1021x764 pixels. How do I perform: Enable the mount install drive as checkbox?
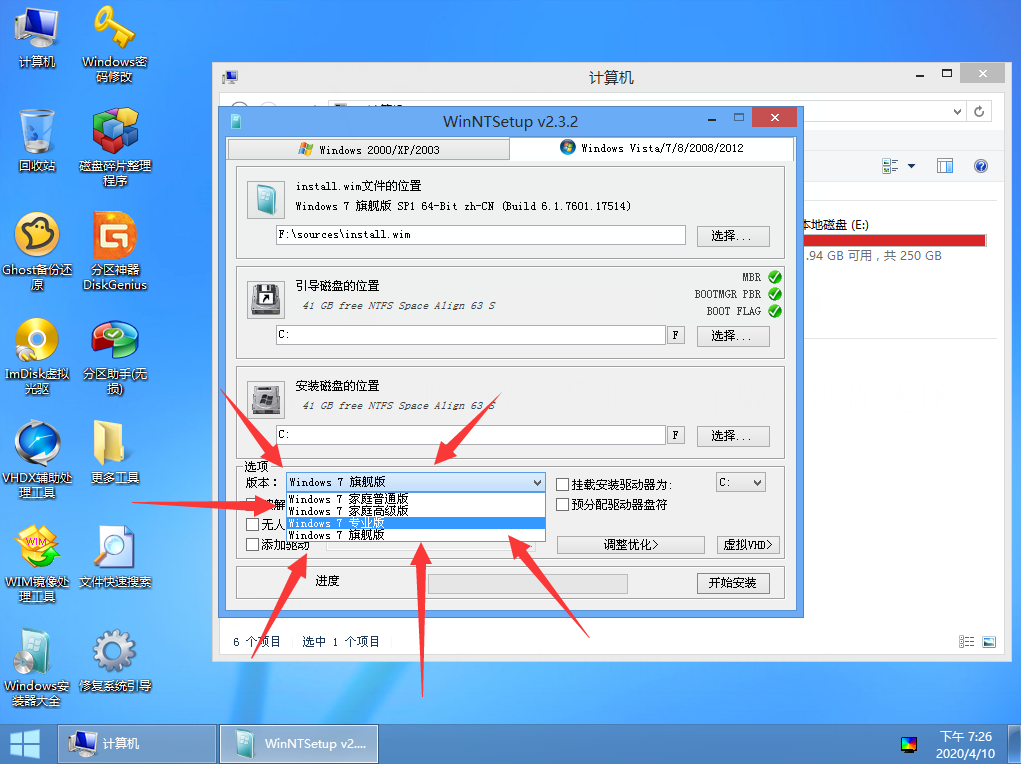click(x=563, y=485)
